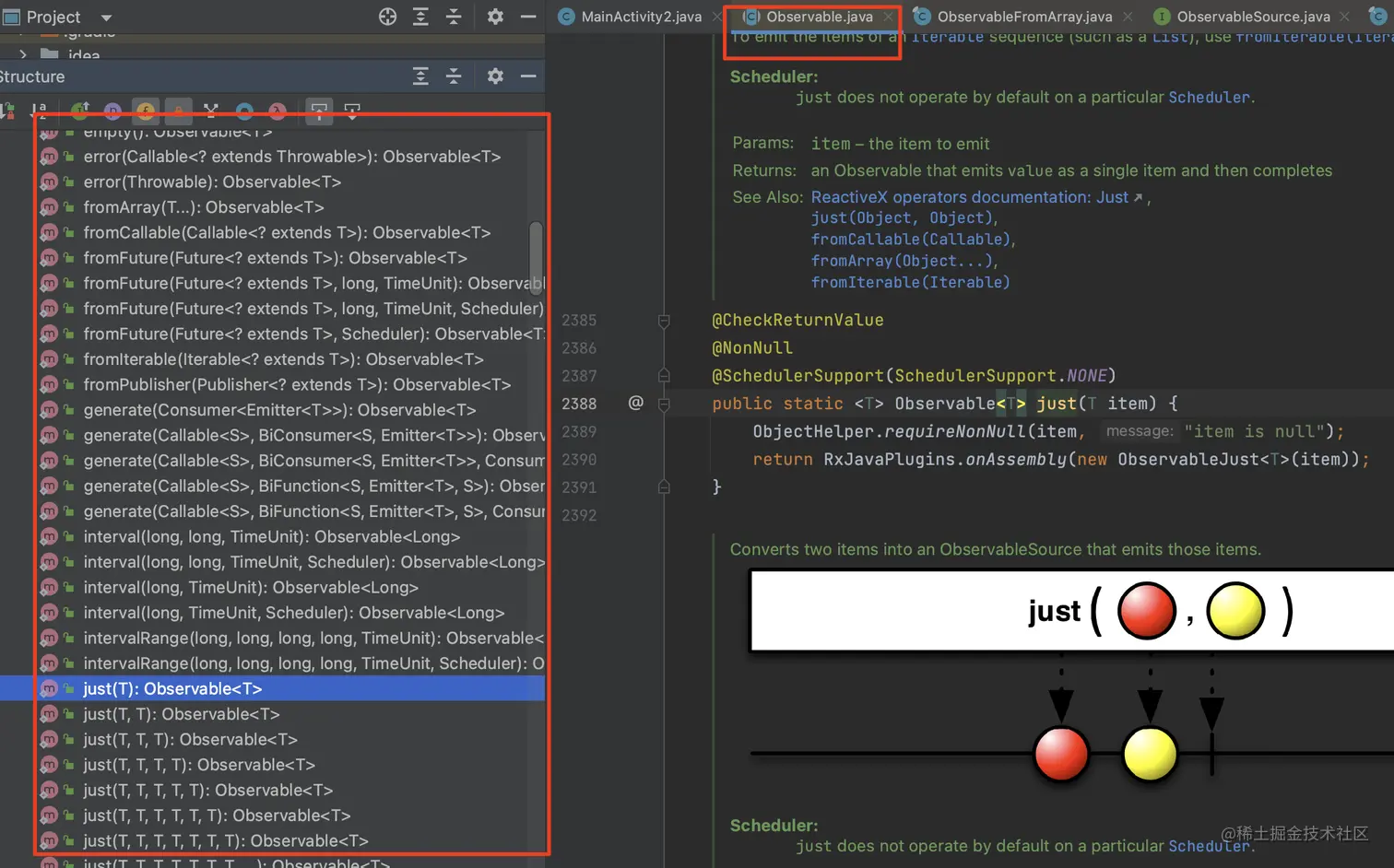Hide the Project tool window

click(x=528, y=17)
